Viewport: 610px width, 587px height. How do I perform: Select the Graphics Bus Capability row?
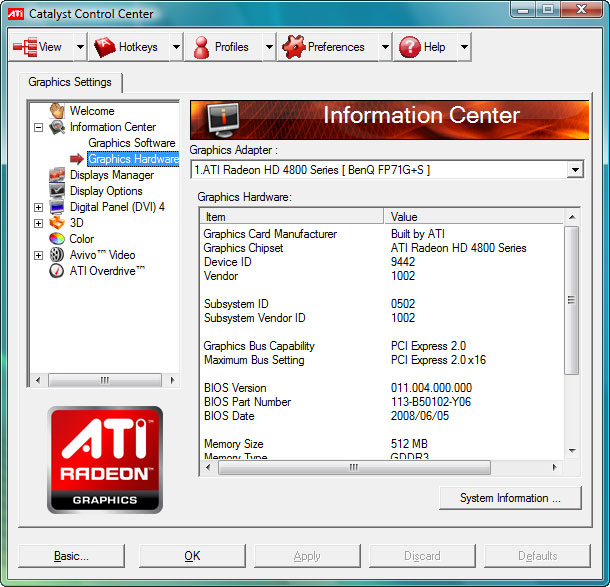click(x=382, y=346)
